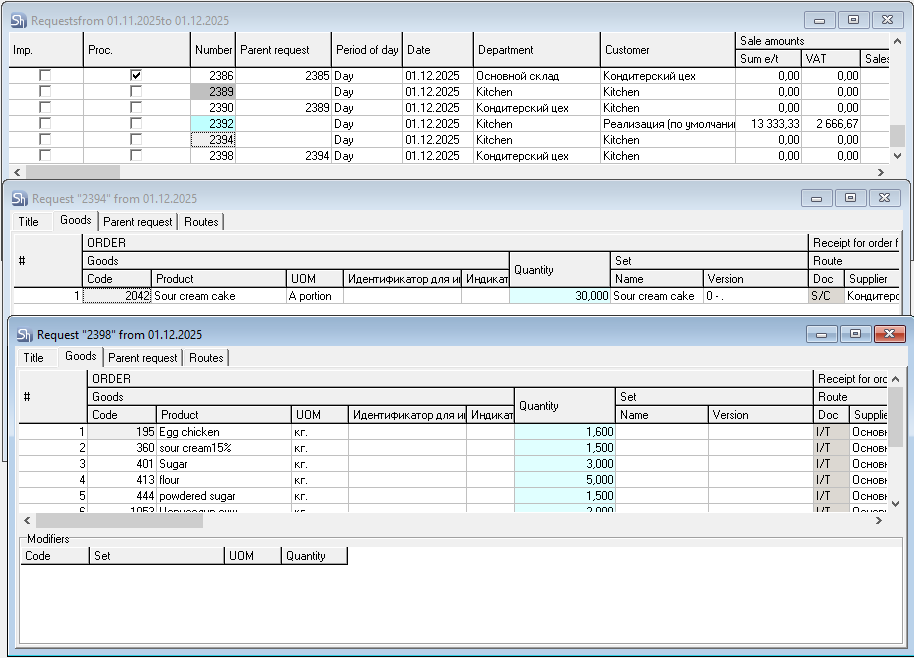The image size is (914, 658).
Task: Open Parent request tab in Request "2394" window
Action: pos(138,222)
